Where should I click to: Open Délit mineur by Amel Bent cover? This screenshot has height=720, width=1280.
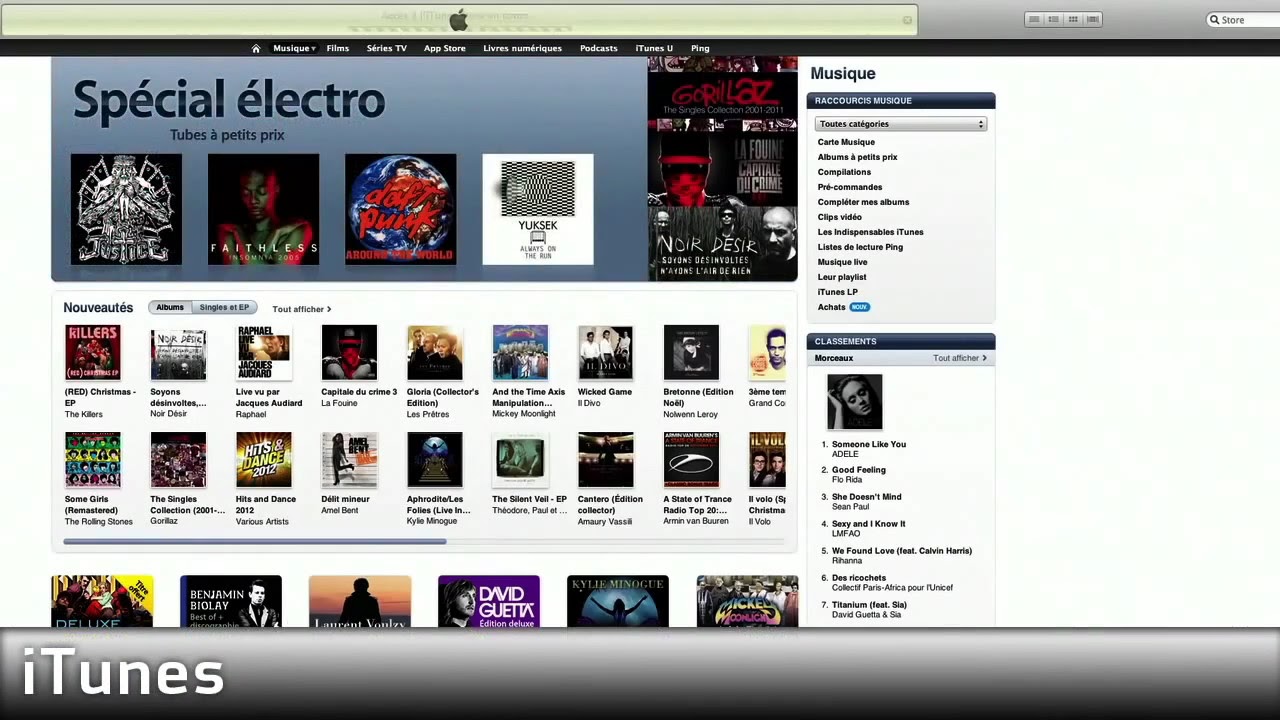(349, 460)
